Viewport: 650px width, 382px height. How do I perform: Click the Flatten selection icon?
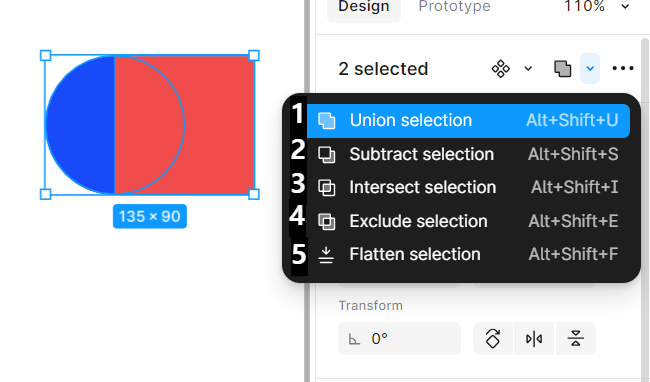326,255
